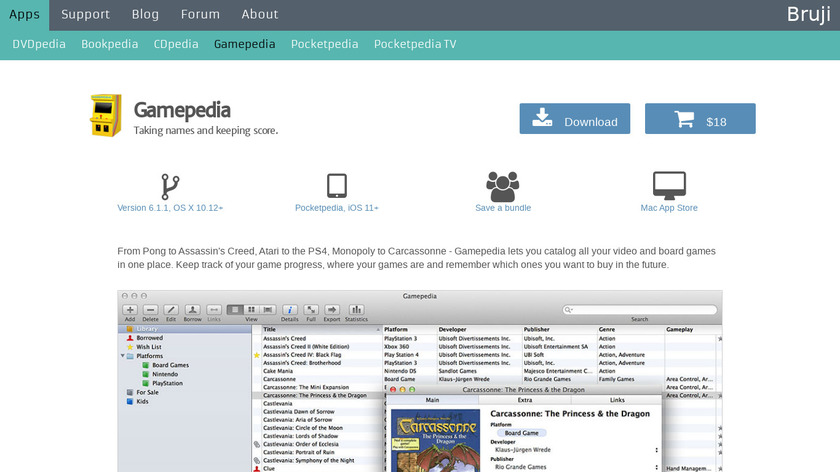840x472 pixels.
Task: Switch to the Main tab in details
Action: (432, 400)
